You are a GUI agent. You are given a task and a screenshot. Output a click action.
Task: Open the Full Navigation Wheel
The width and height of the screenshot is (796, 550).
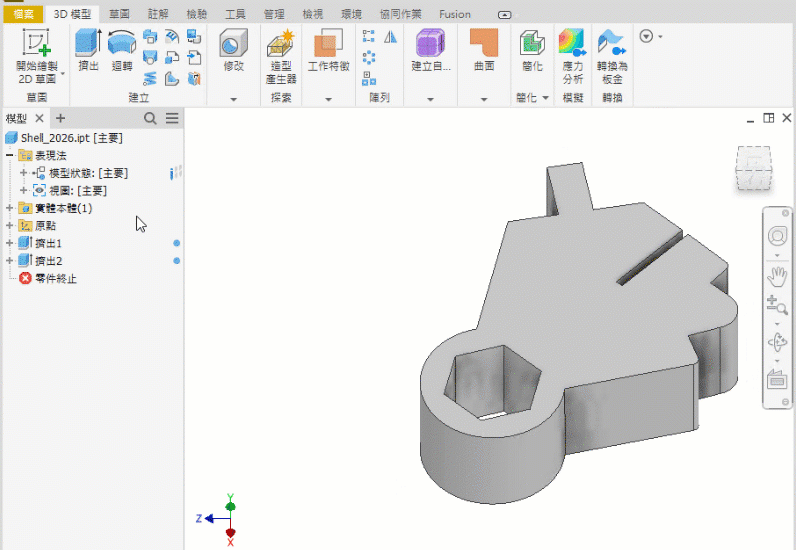point(777,236)
